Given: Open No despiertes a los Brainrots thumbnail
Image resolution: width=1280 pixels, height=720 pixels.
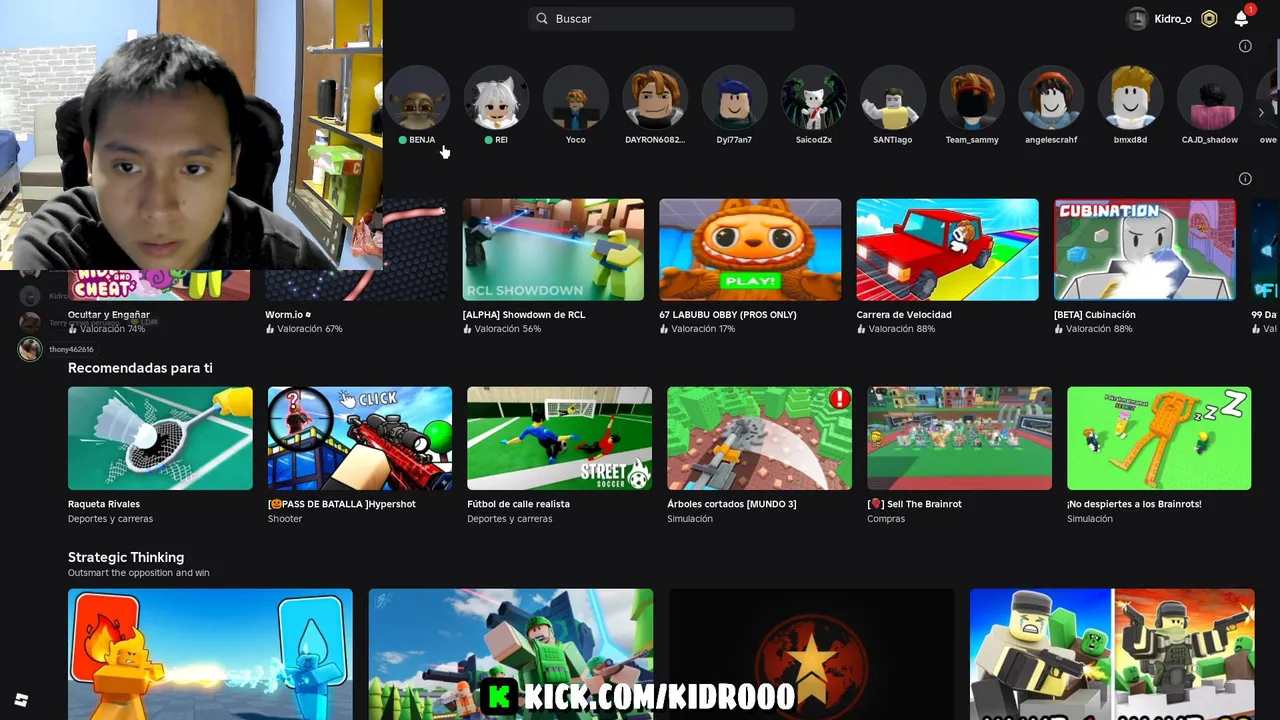Looking at the screenshot, I should tap(1159, 439).
